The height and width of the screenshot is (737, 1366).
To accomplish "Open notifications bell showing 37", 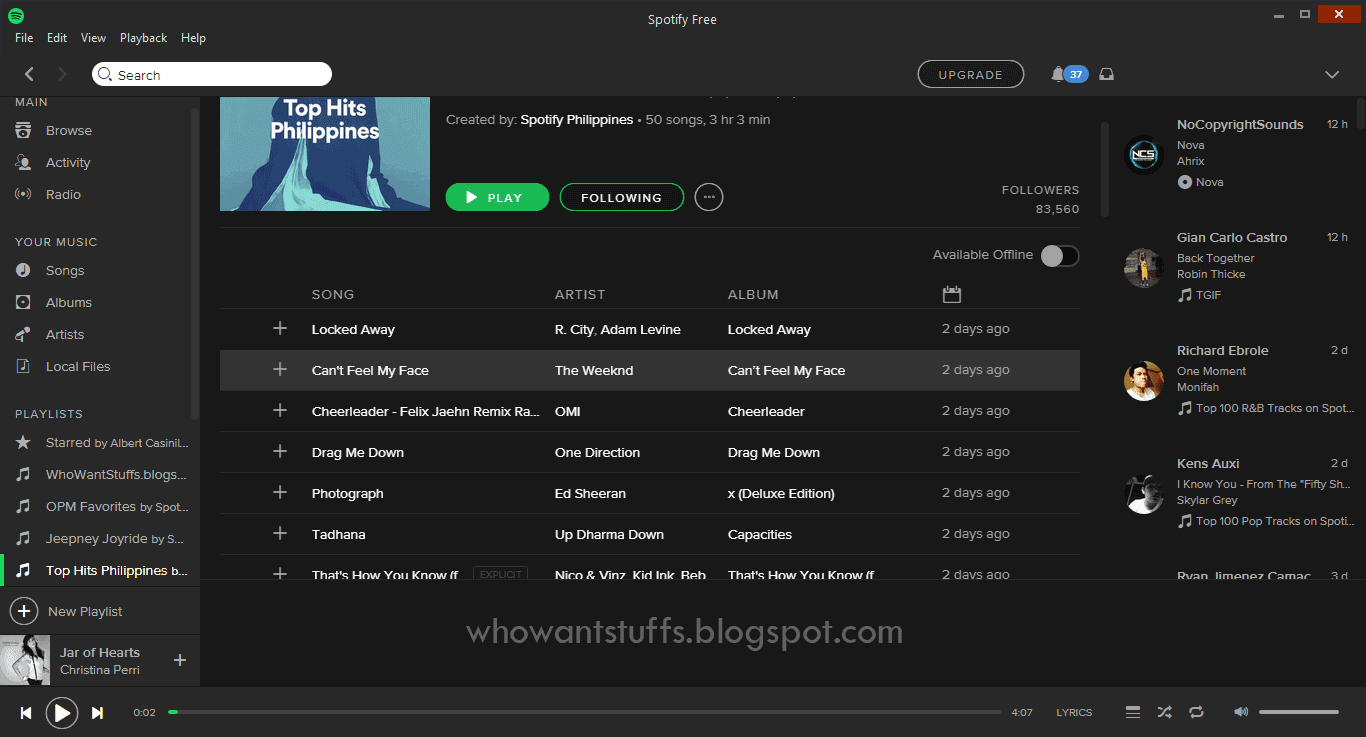I will click(x=1069, y=74).
